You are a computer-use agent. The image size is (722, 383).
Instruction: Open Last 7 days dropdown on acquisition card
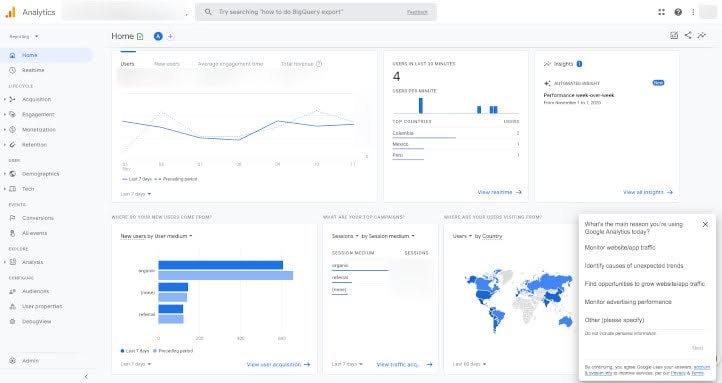pos(136,364)
